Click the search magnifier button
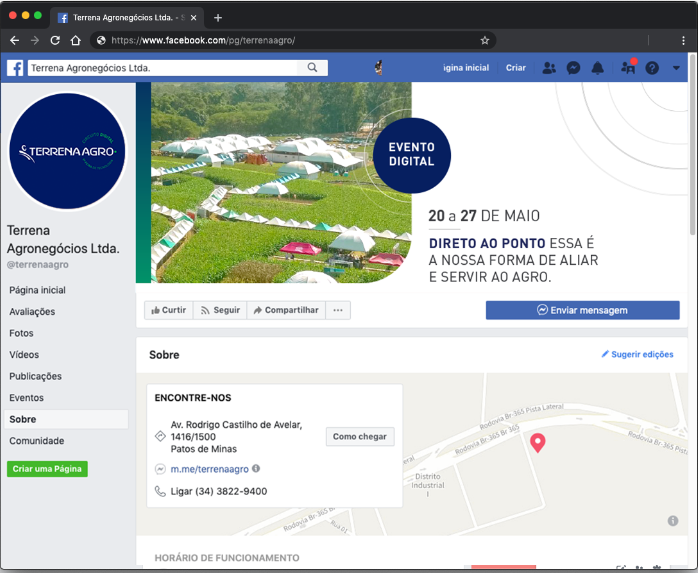698x573 pixels. [x=312, y=68]
